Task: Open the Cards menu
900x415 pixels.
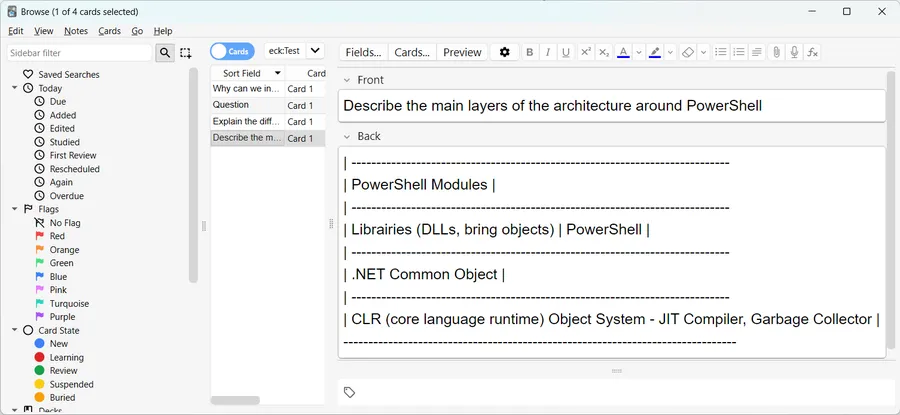Action: tap(109, 31)
